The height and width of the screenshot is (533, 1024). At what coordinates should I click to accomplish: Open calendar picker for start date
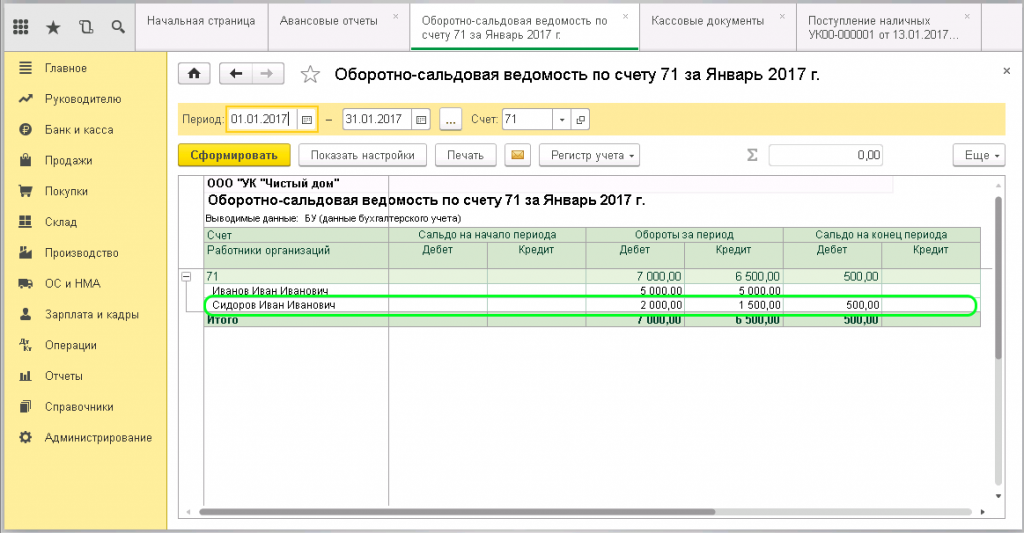(307, 119)
